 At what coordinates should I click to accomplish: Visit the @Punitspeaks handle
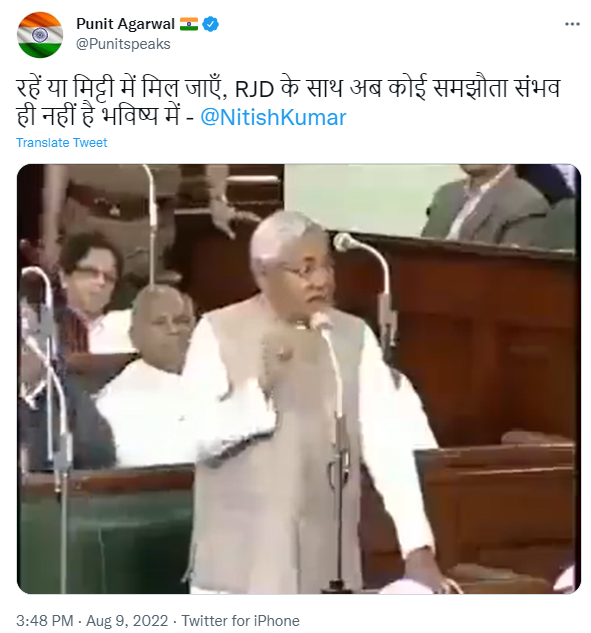point(123,44)
